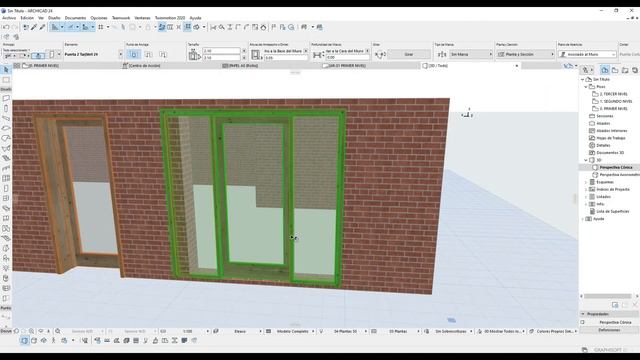Click the Beam tool in the toolbox
This screenshot has width=640, height=360.
coord(6,118)
